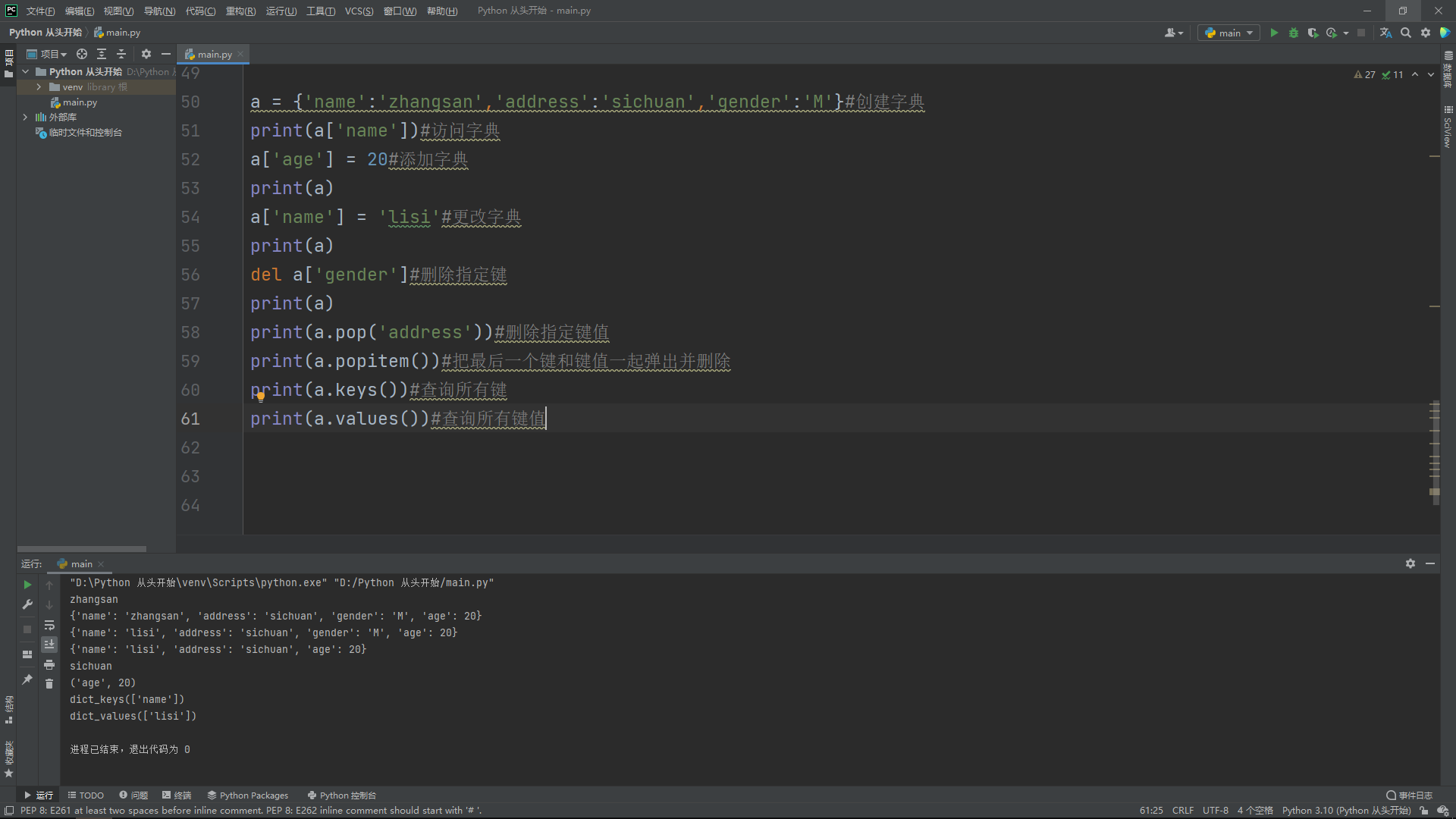Image resolution: width=1456 pixels, height=819 pixels.
Task: Click the rerun arrow in the Run panel
Action: 27,585
